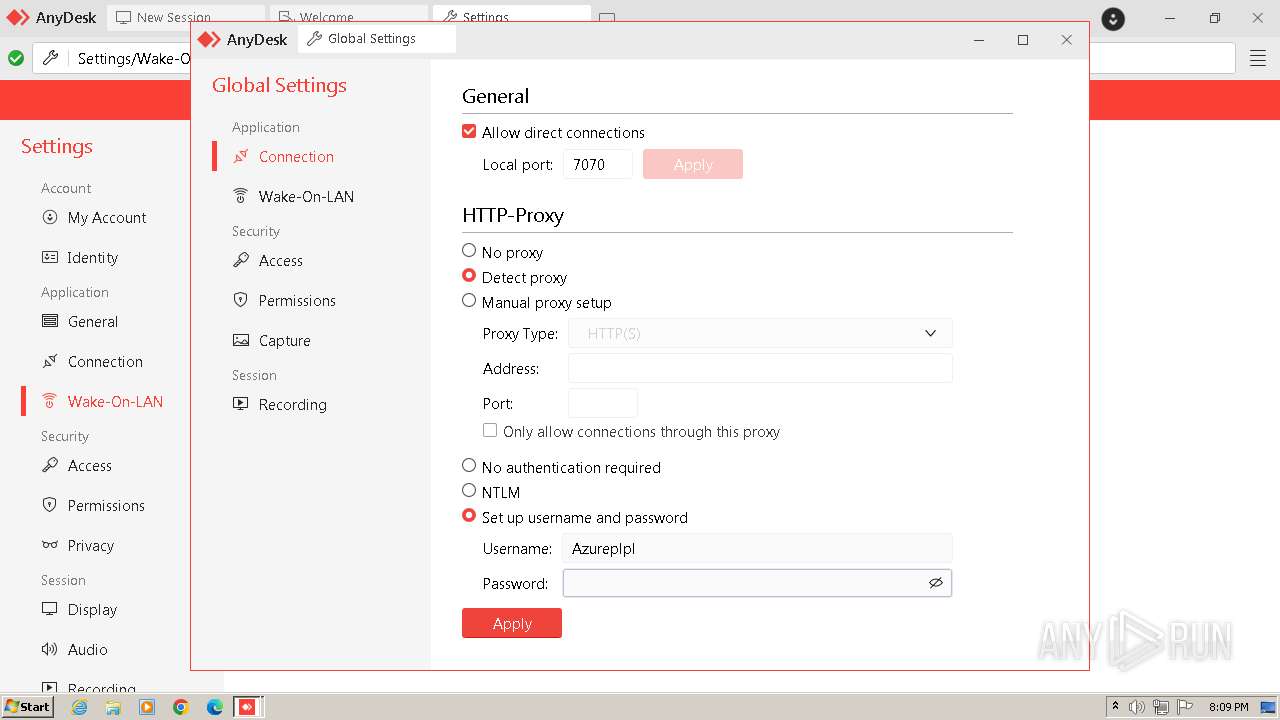
Task: Click the display icon after Settings tab
Action: pos(607,18)
